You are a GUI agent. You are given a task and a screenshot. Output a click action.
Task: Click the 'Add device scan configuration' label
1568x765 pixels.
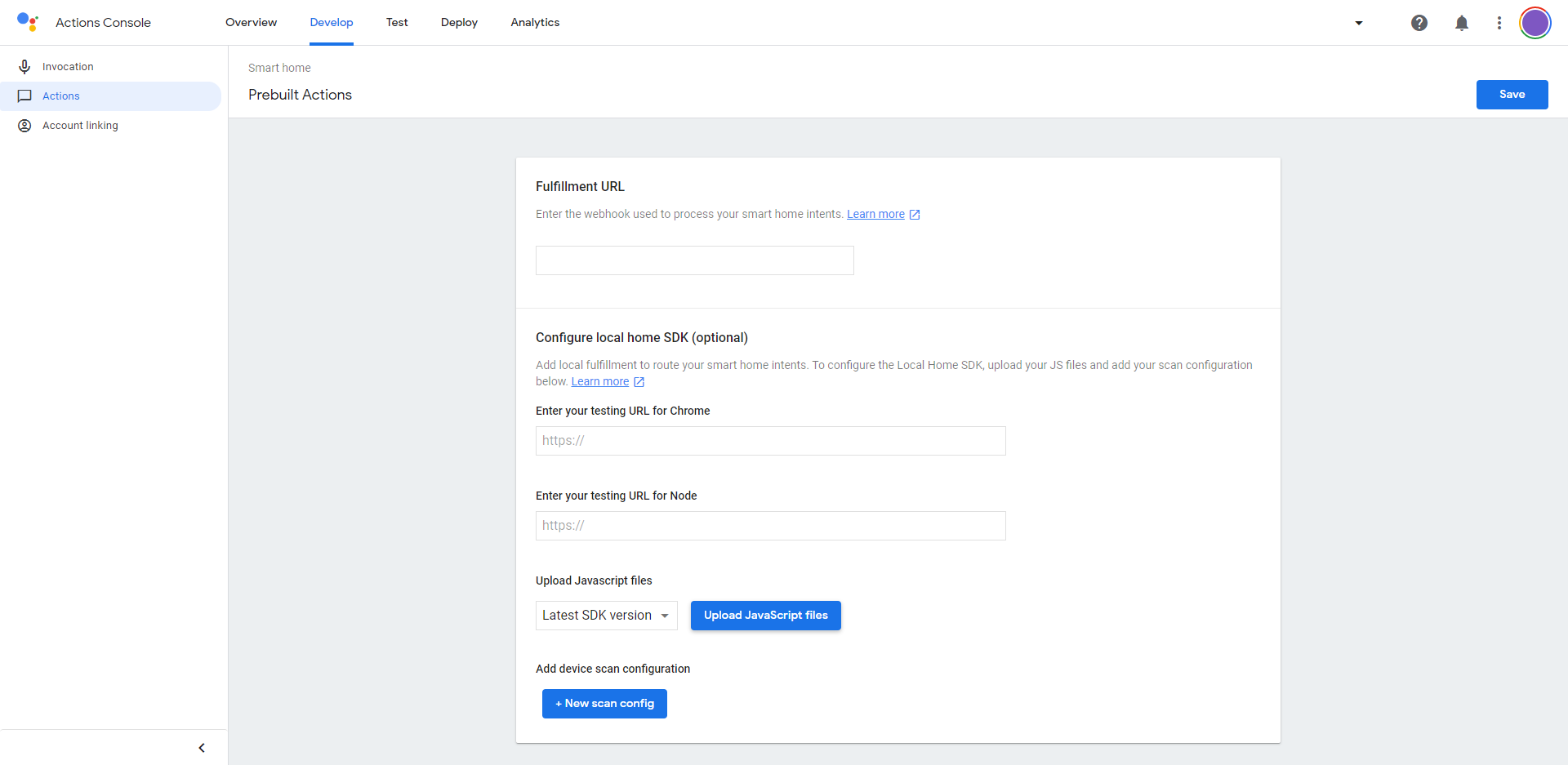(612, 669)
